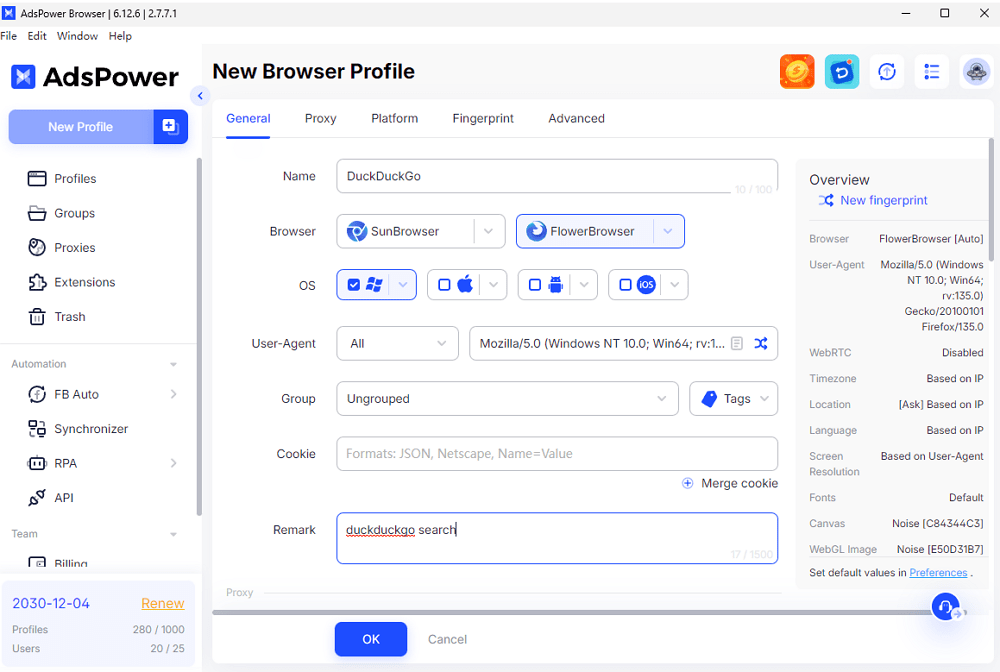The width and height of the screenshot is (1000, 672).
Task: Toggle the iOS checkbox
Action: click(x=626, y=284)
